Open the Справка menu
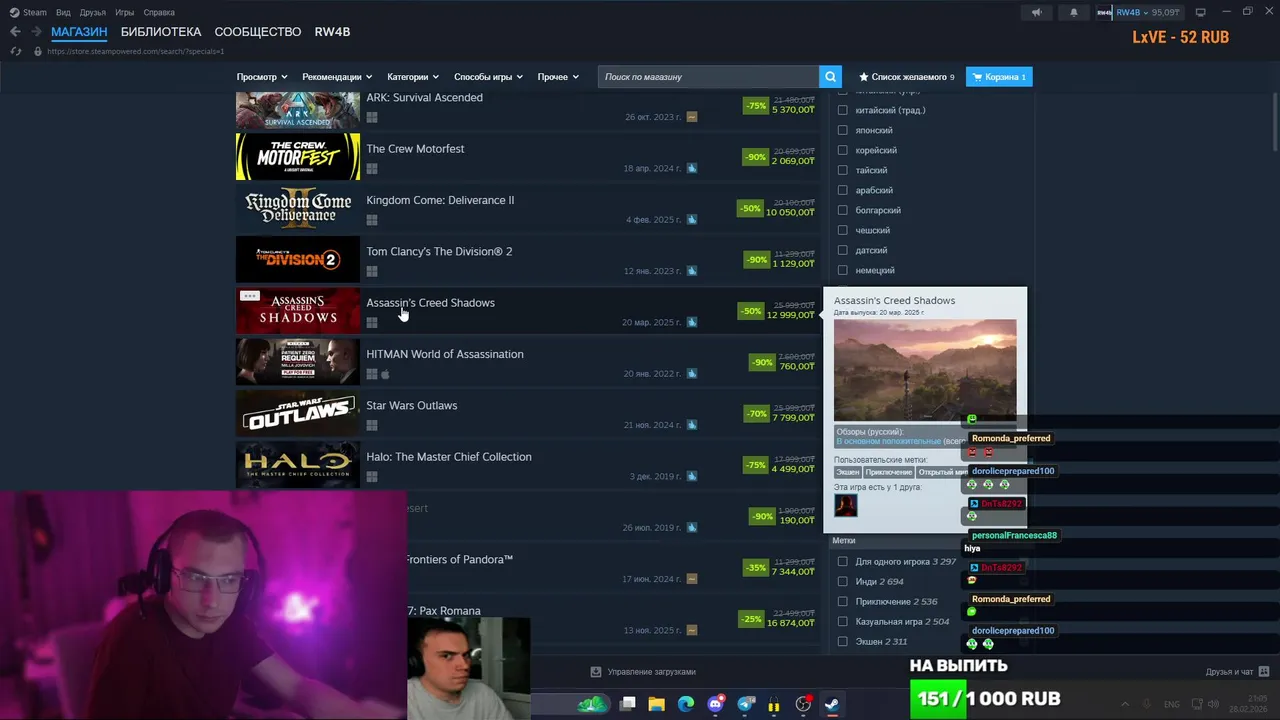 159,12
